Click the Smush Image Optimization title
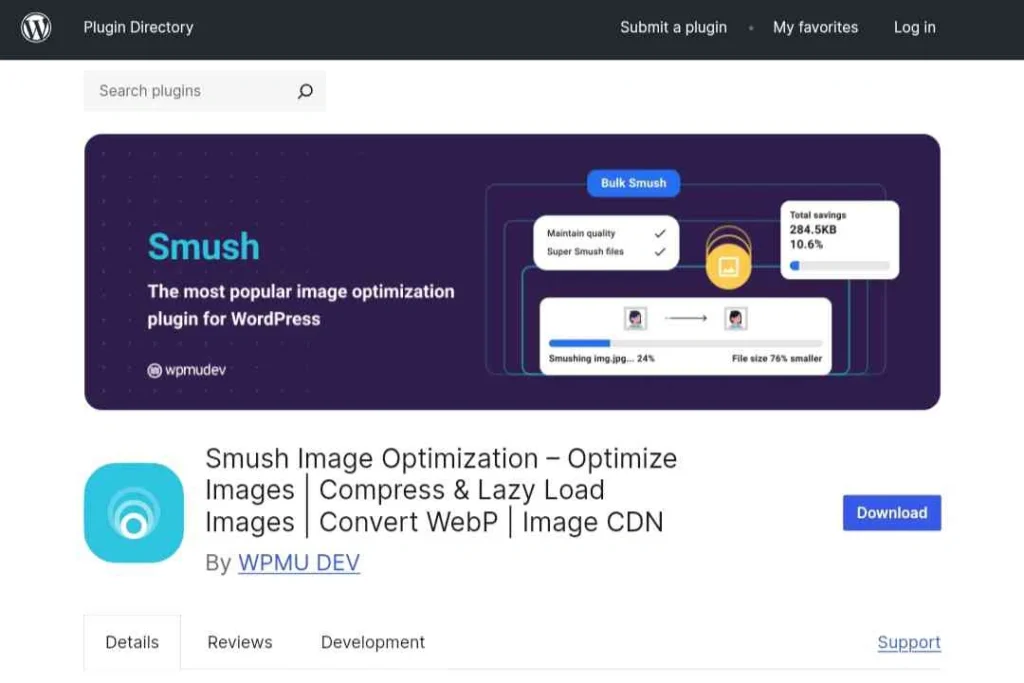 (x=441, y=490)
